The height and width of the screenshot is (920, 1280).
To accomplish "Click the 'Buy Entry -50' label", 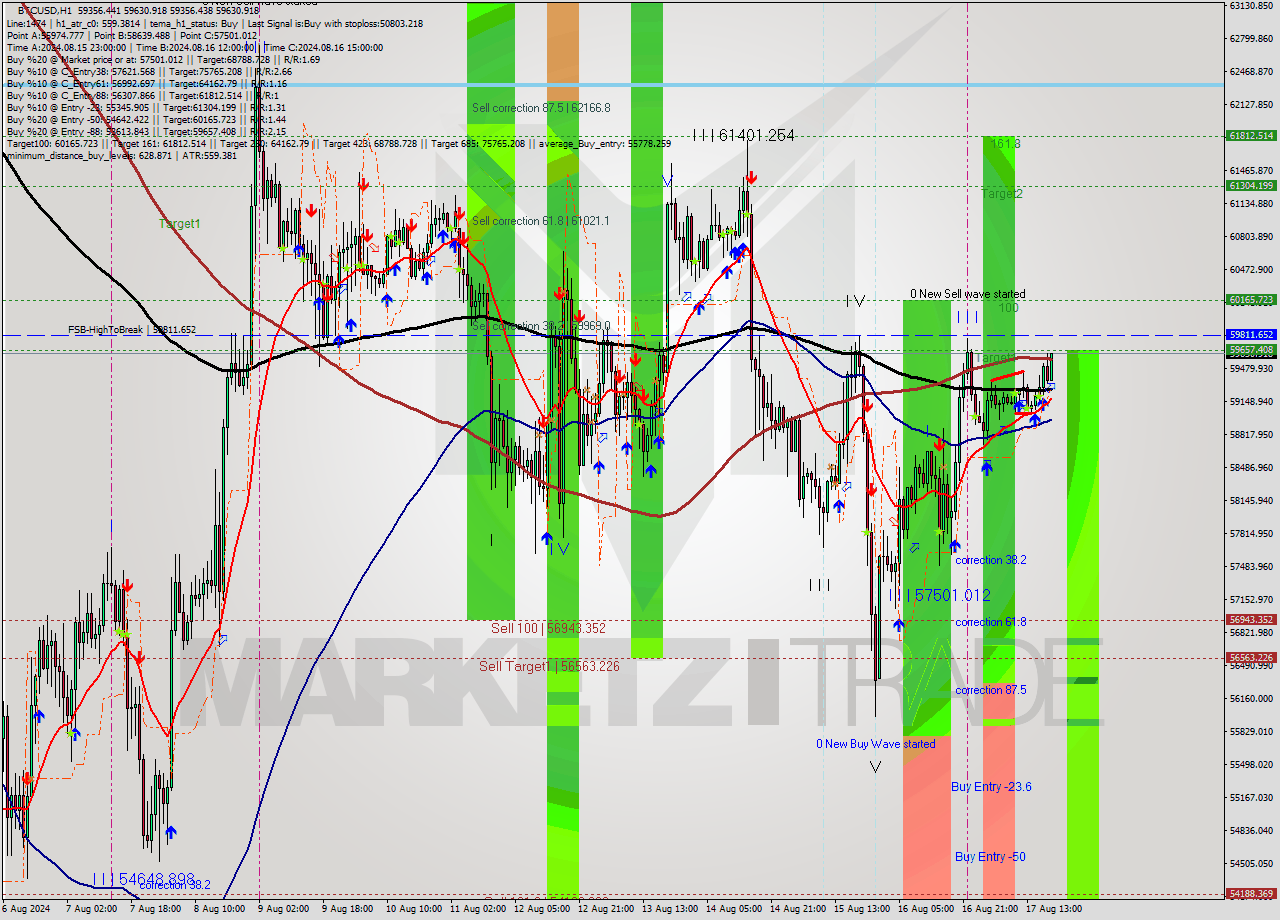I will pyautogui.click(x=990, y=857).
